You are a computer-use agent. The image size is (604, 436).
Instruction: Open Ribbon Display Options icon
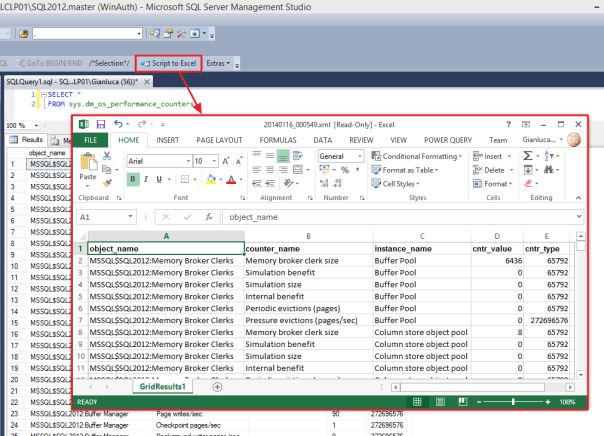pyautogui.click(x=526, y=124)
